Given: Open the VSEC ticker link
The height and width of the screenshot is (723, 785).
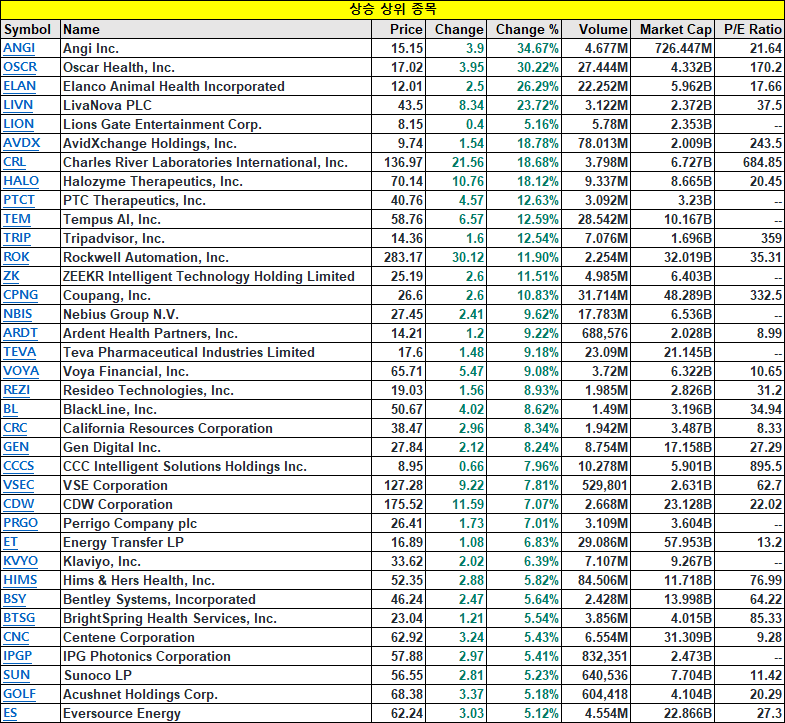Looking at the screenshot, I should pyautogui.click(x=19, y=486).
